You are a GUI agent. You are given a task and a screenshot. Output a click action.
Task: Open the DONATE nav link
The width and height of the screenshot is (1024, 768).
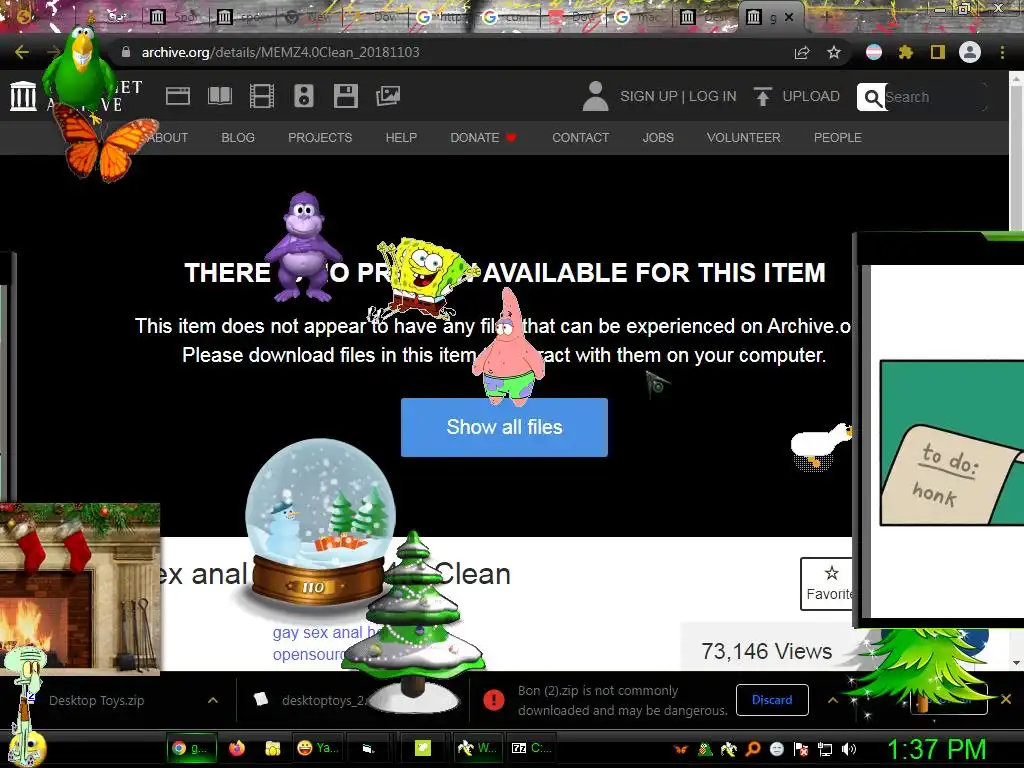tap(483, 138)
